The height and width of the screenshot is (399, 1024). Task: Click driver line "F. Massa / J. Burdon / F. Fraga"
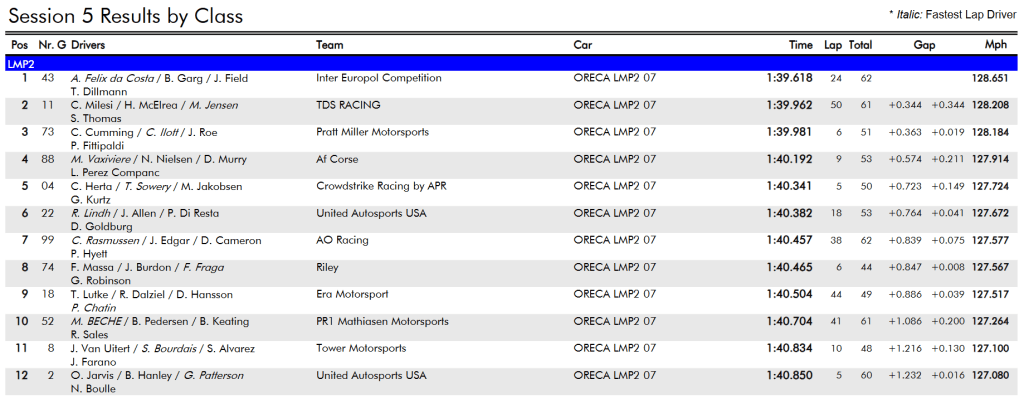[148, 268]
